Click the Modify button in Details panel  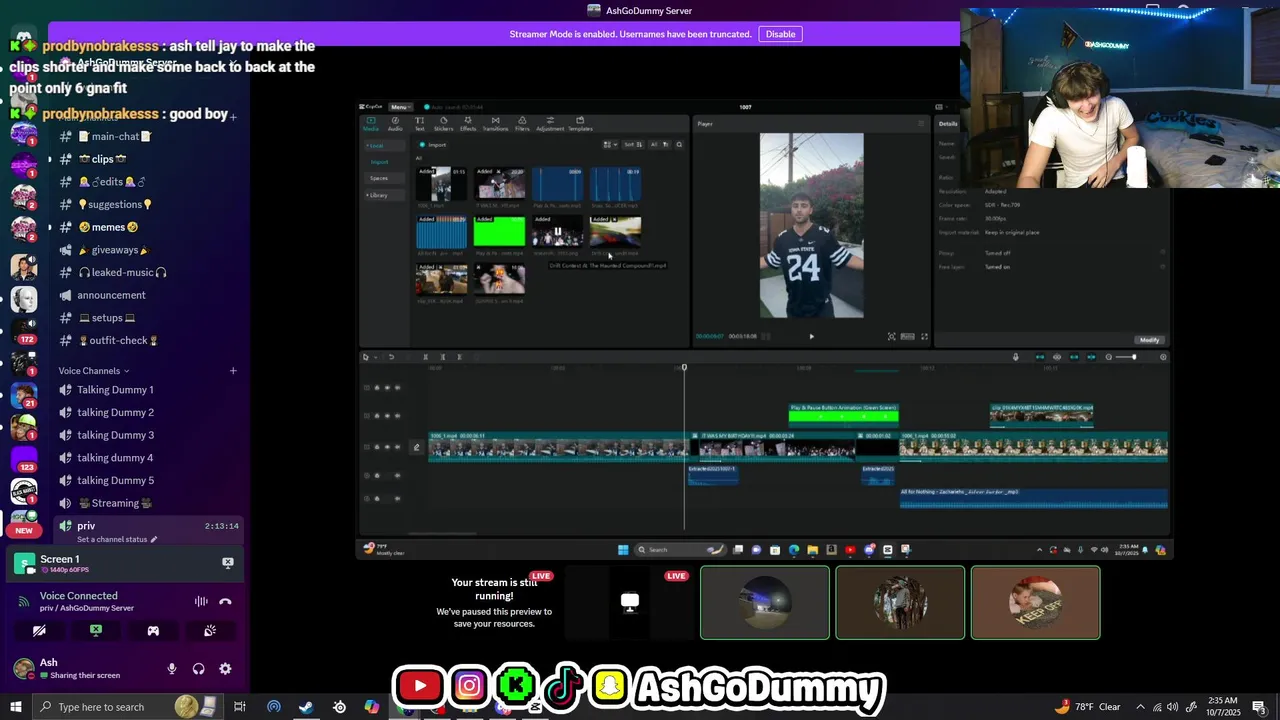[1149, 340]
